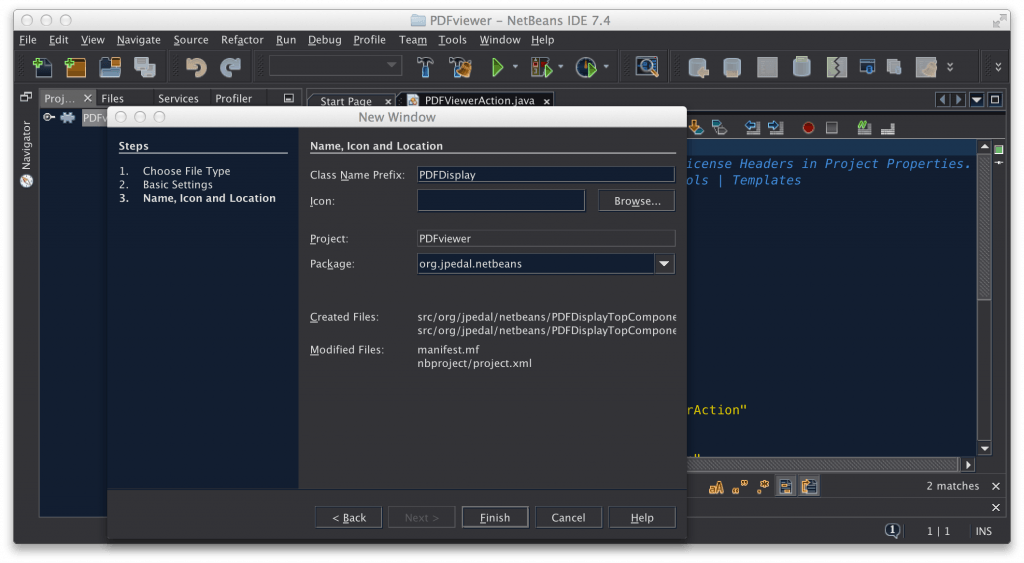The image size is (1024, 563).
Task: Click the Profile Project toolbar icon
Action: (x=586, y=67)
